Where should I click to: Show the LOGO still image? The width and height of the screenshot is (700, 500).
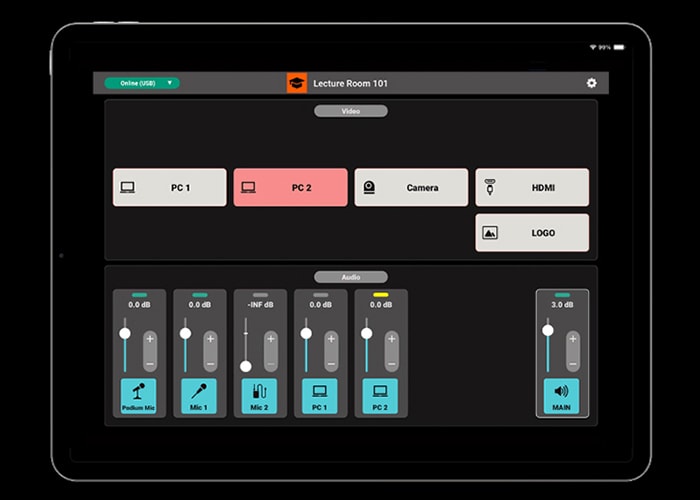532,232
